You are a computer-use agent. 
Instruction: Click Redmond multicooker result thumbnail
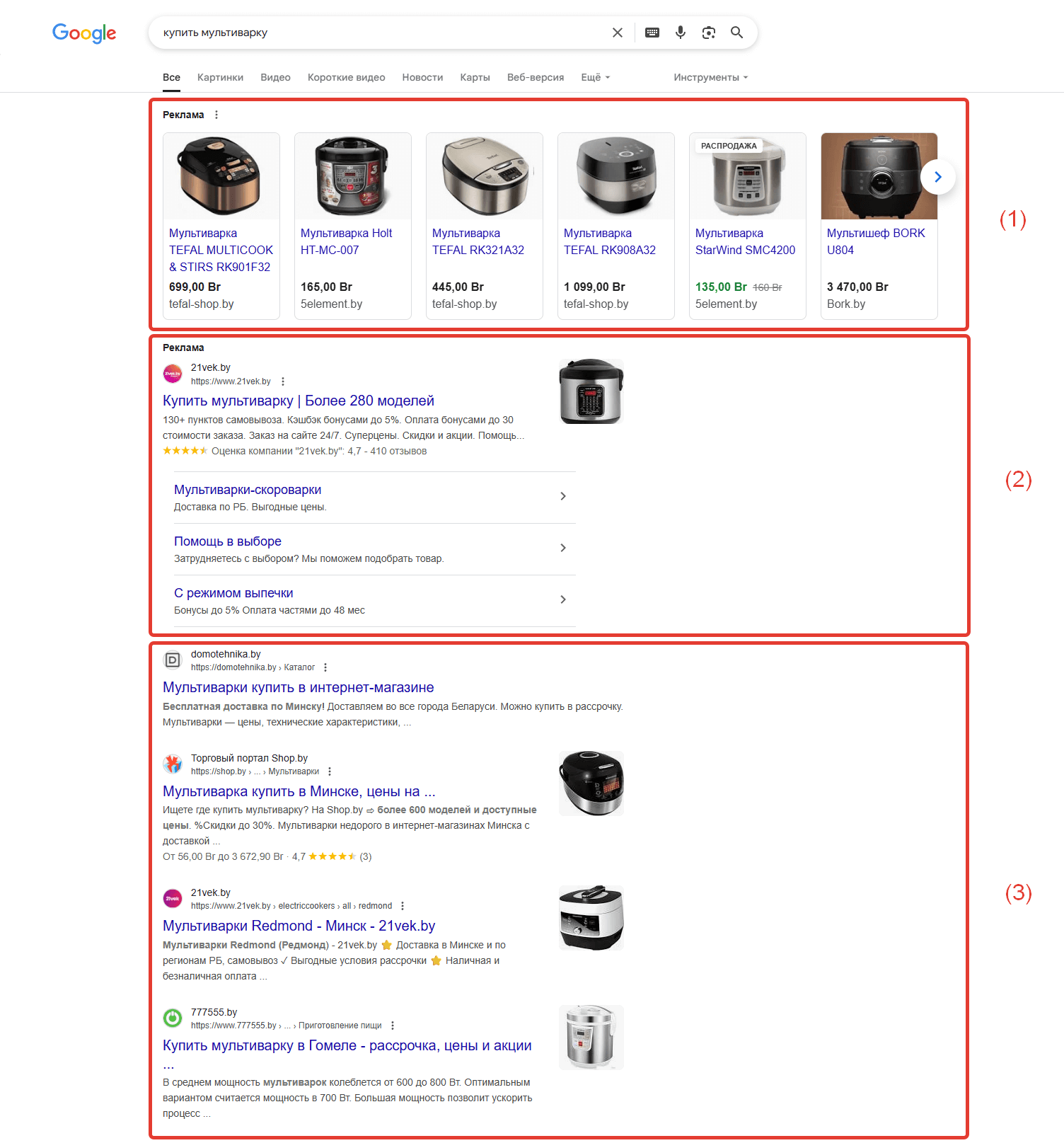pyautogui.click(x=591, y=918)
